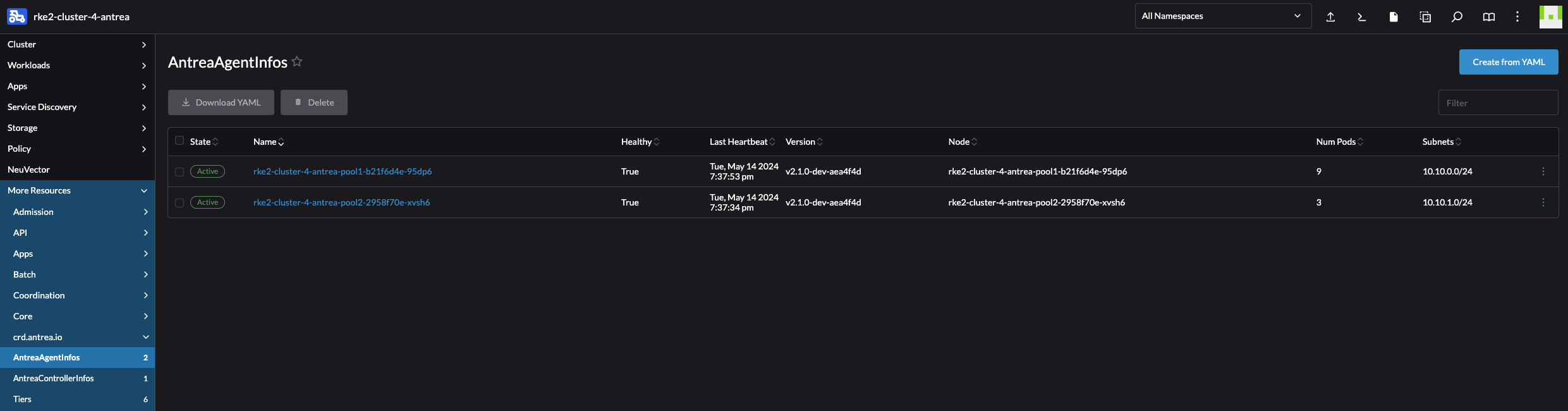Click Num Pods value 3
1568x411 pixels.
tap(1319, 202)
